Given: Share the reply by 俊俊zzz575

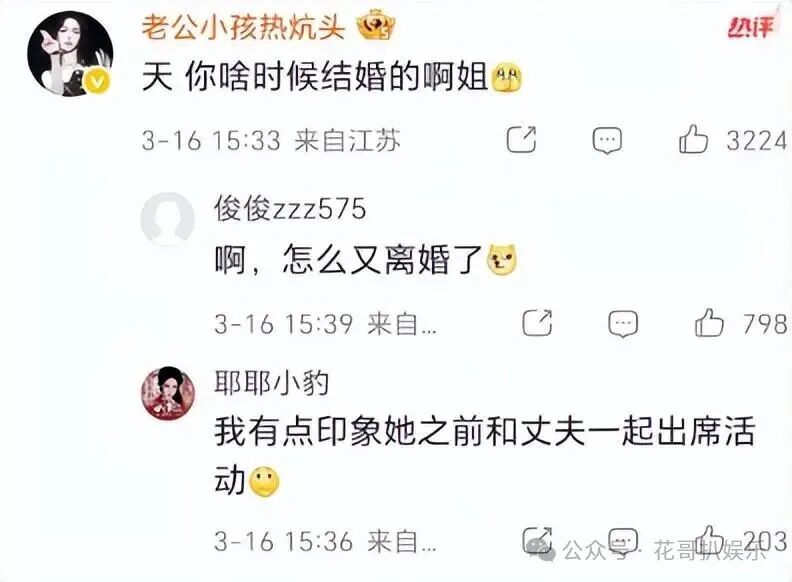Looking at the screenshot, I should [537, 323].
